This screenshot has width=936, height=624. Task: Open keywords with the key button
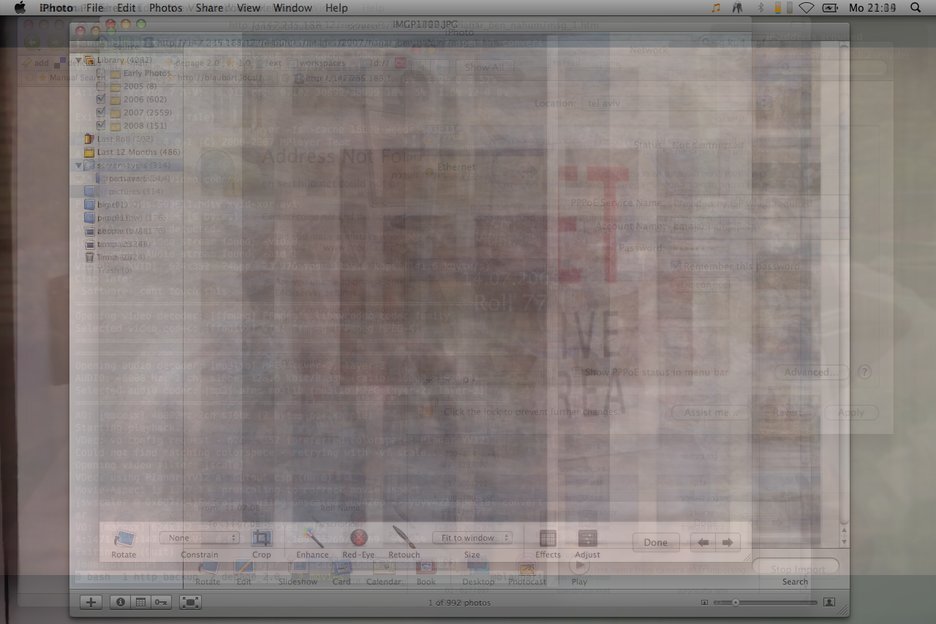coord(161,602)
